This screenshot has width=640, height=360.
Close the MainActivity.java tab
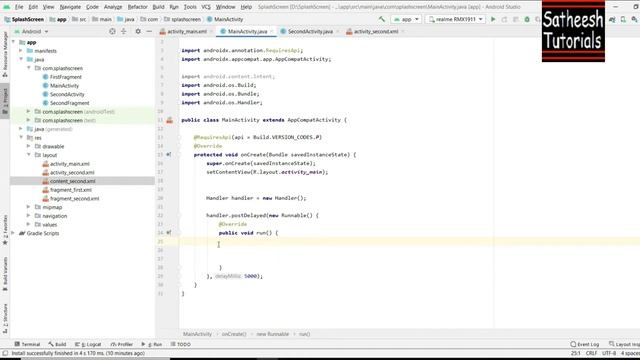coord(272,31)
